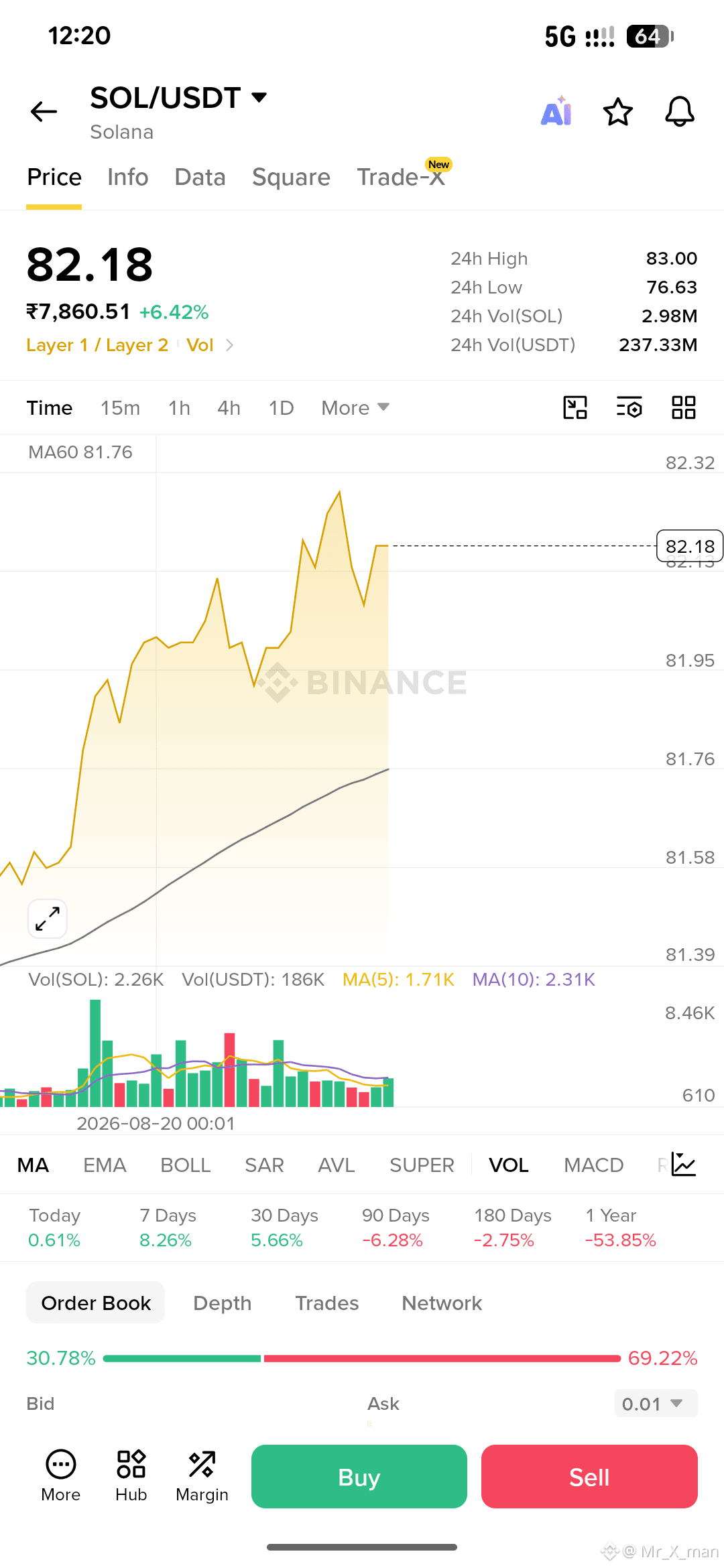Screen dimensions: 724x1568
Task: Open the chart drawing tools icon
Action: pyautogui.click(x=575, y=407)
